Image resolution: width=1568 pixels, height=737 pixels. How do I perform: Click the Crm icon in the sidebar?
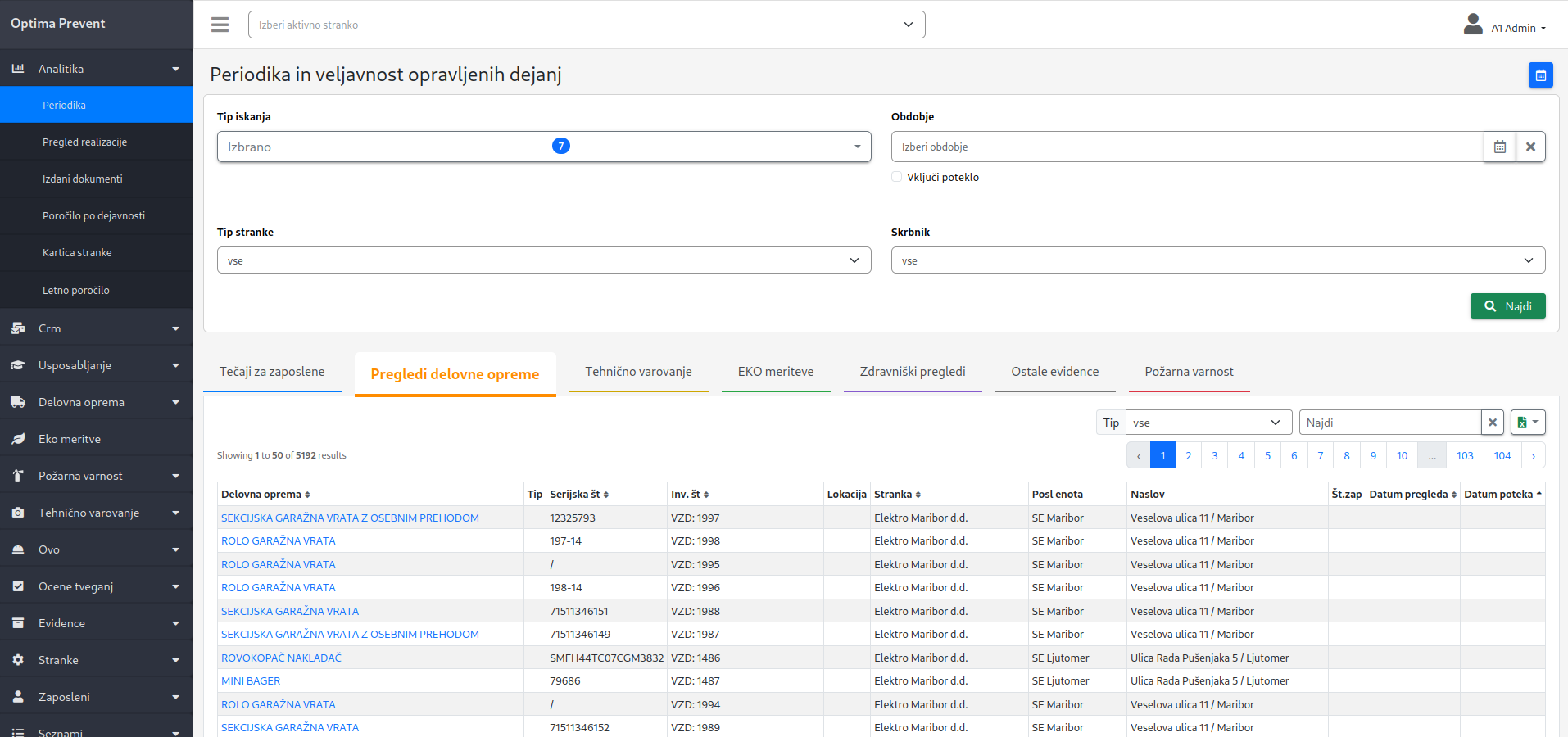(18, 328)
